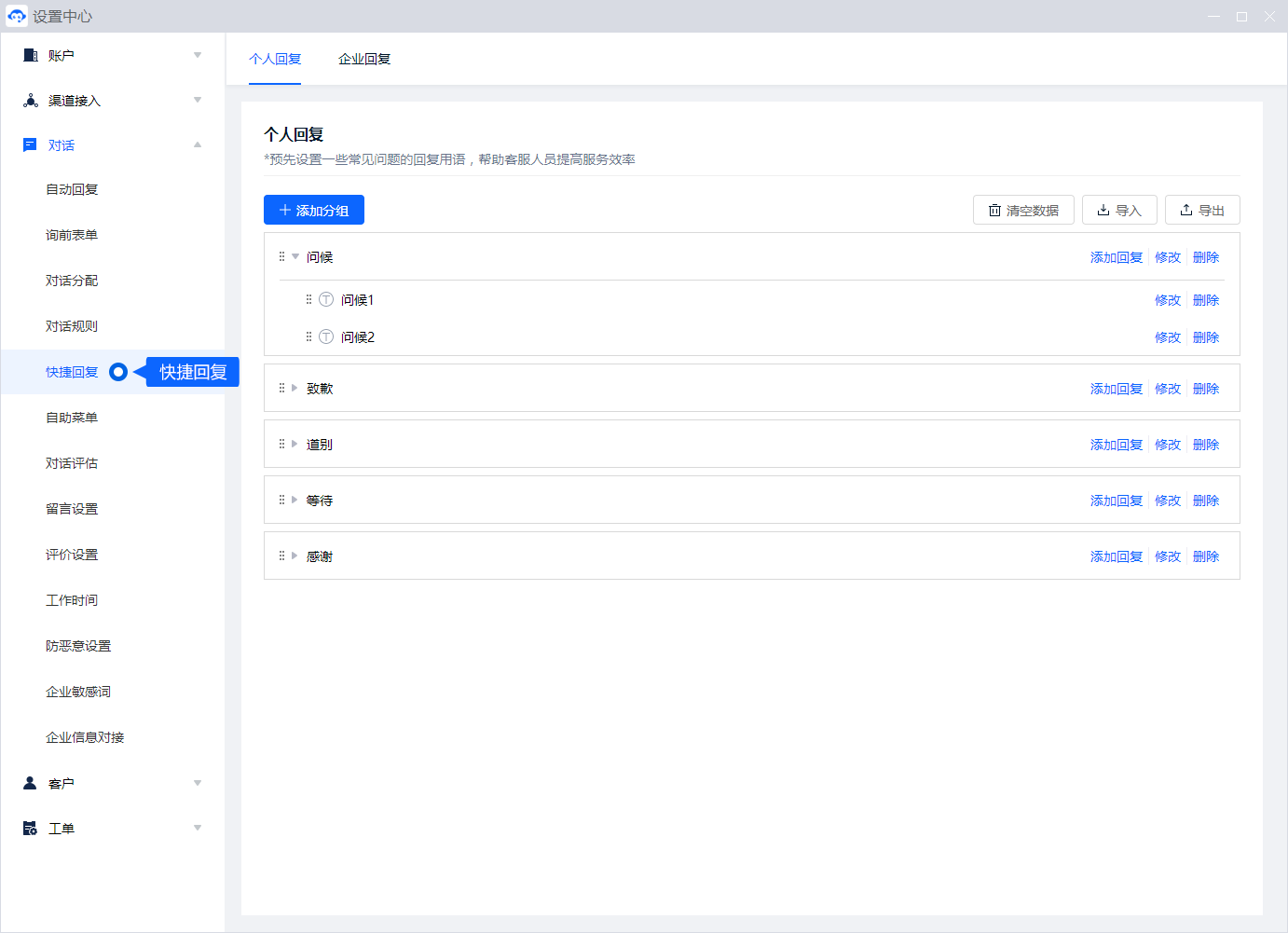The height and width of the screenshot is (933, 1288).
Task: Click the 对话 chat icon in sidebar
Action: (x=30, y=144)
